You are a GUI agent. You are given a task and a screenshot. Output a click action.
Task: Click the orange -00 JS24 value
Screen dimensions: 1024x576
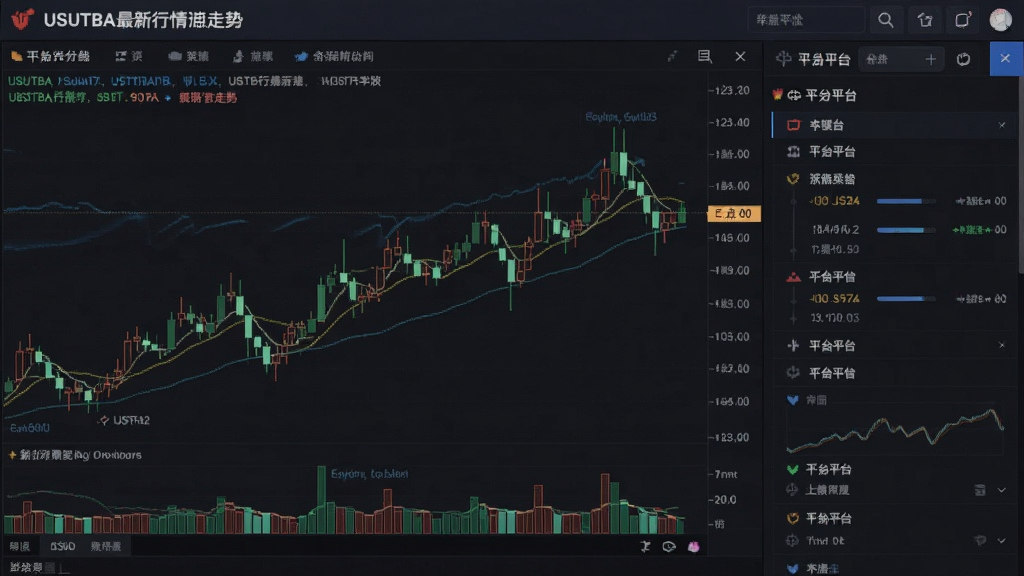(835, 201)
